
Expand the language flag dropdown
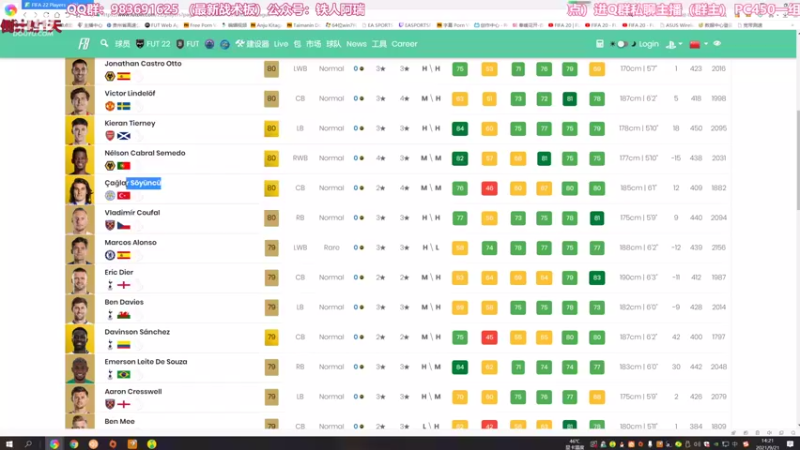tap(698, 44)
